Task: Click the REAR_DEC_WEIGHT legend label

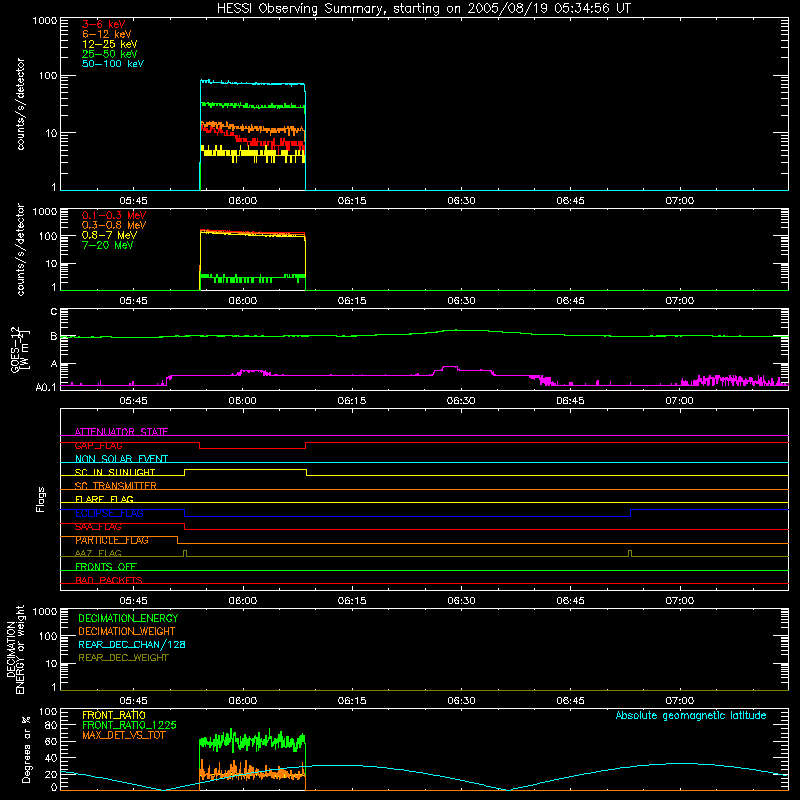Action: [x=123, y=658]
